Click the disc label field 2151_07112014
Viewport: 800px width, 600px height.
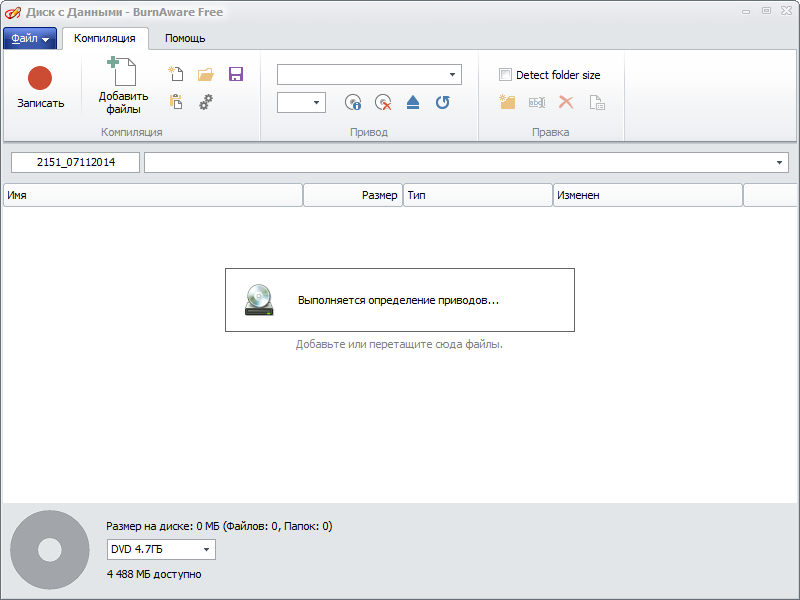click(76, 163)
